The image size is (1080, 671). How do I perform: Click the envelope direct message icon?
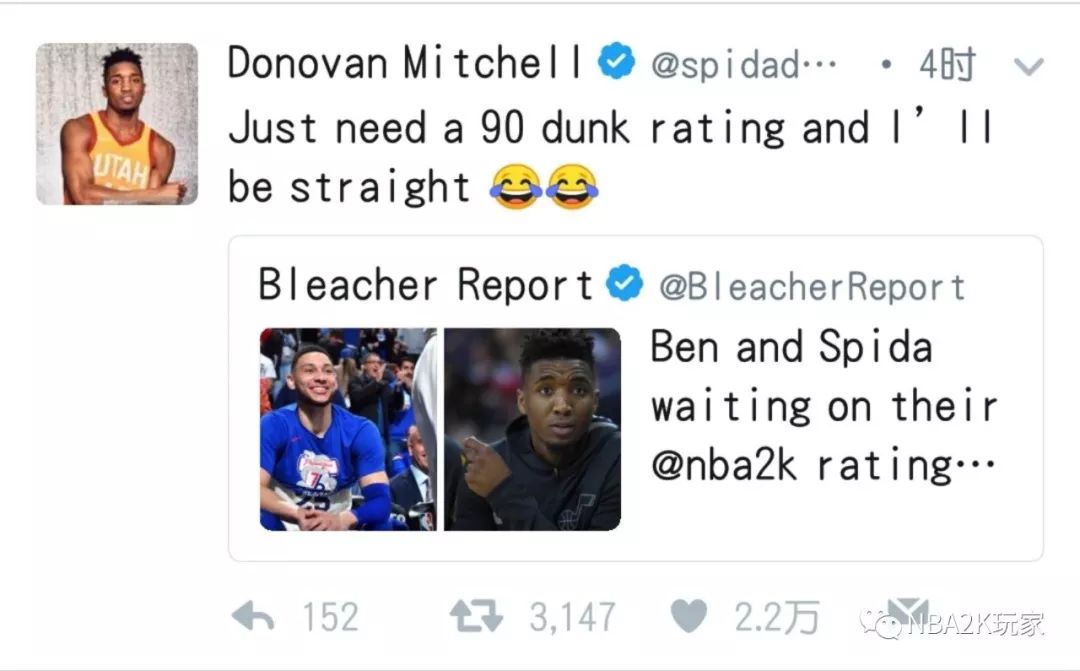pos(908,613)
